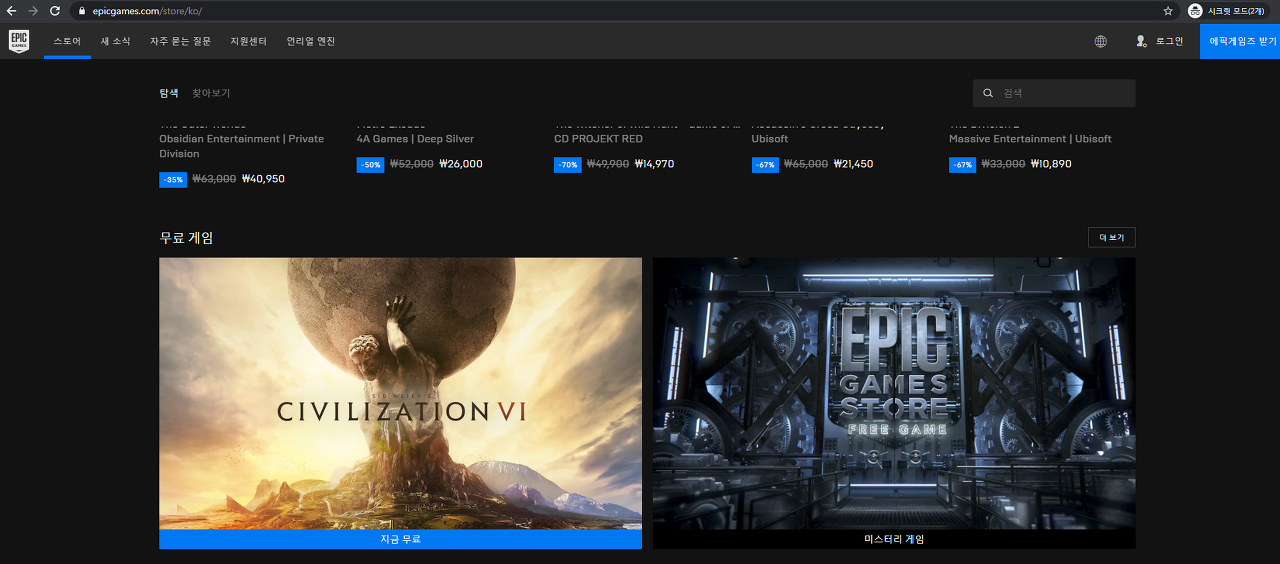1280x564 pixels.
Task: Click the magnifier icon in search box
Action: [988, 93]
